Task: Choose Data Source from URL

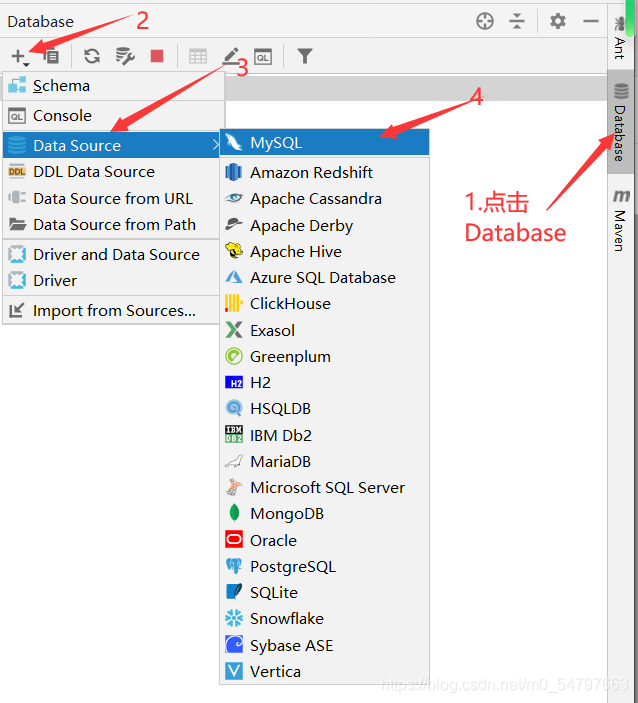Action: point(111,198)
